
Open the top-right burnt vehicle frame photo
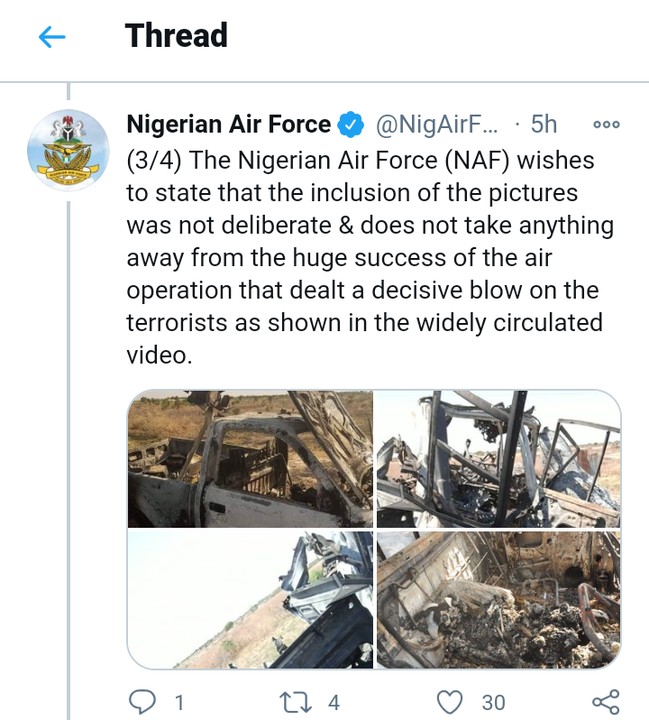[497, 459]
